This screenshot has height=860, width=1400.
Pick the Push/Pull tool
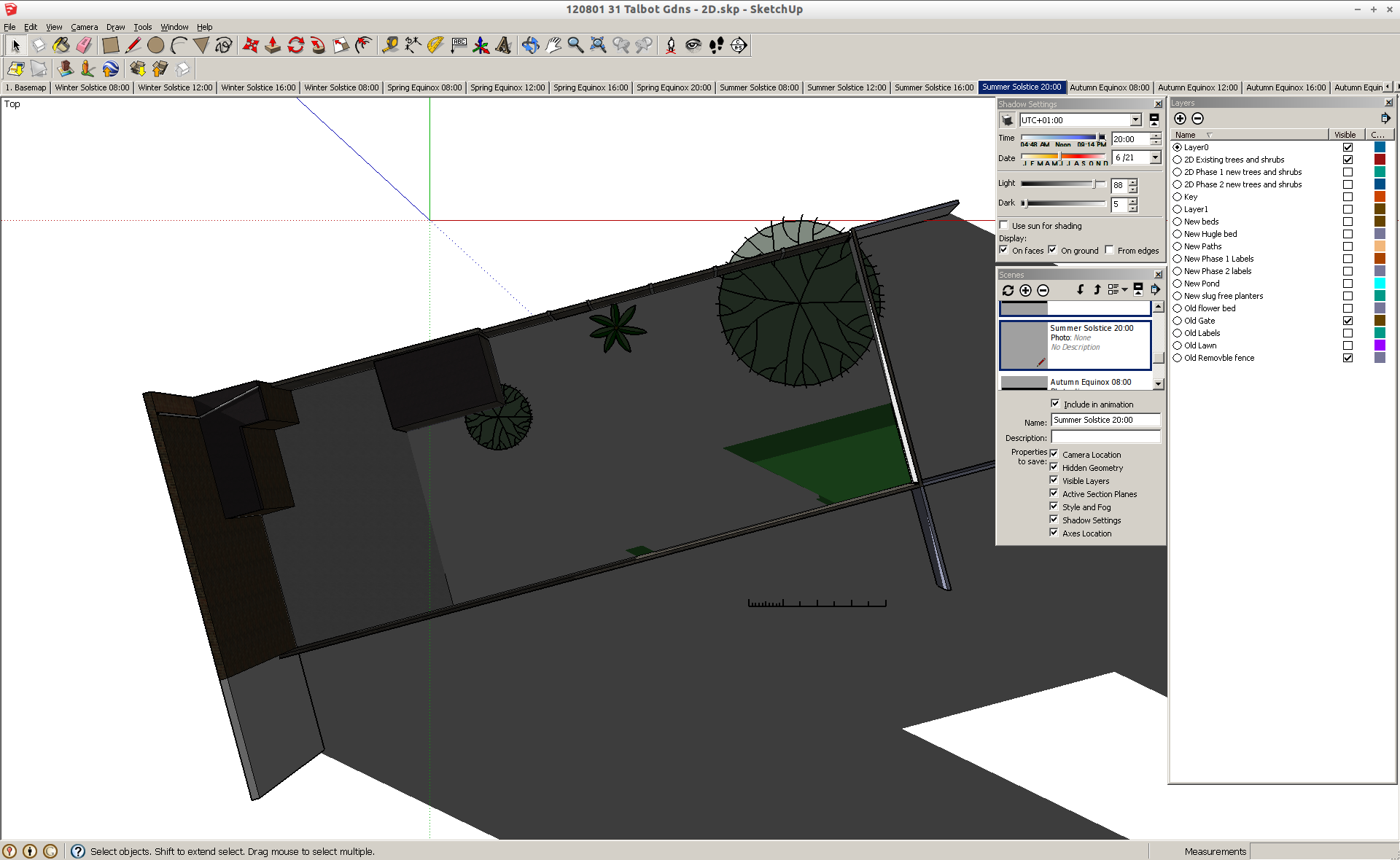(273, 45)
